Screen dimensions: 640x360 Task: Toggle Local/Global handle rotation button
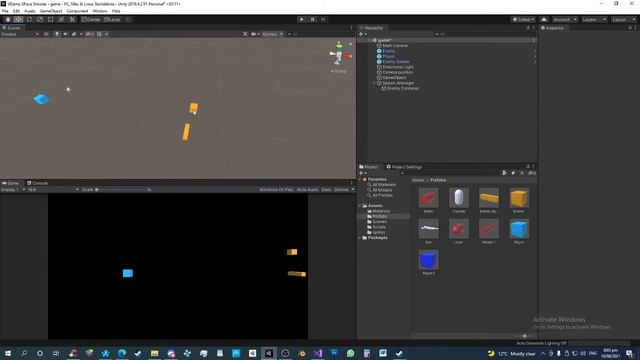pyautogui.click(x=112, y=20)
